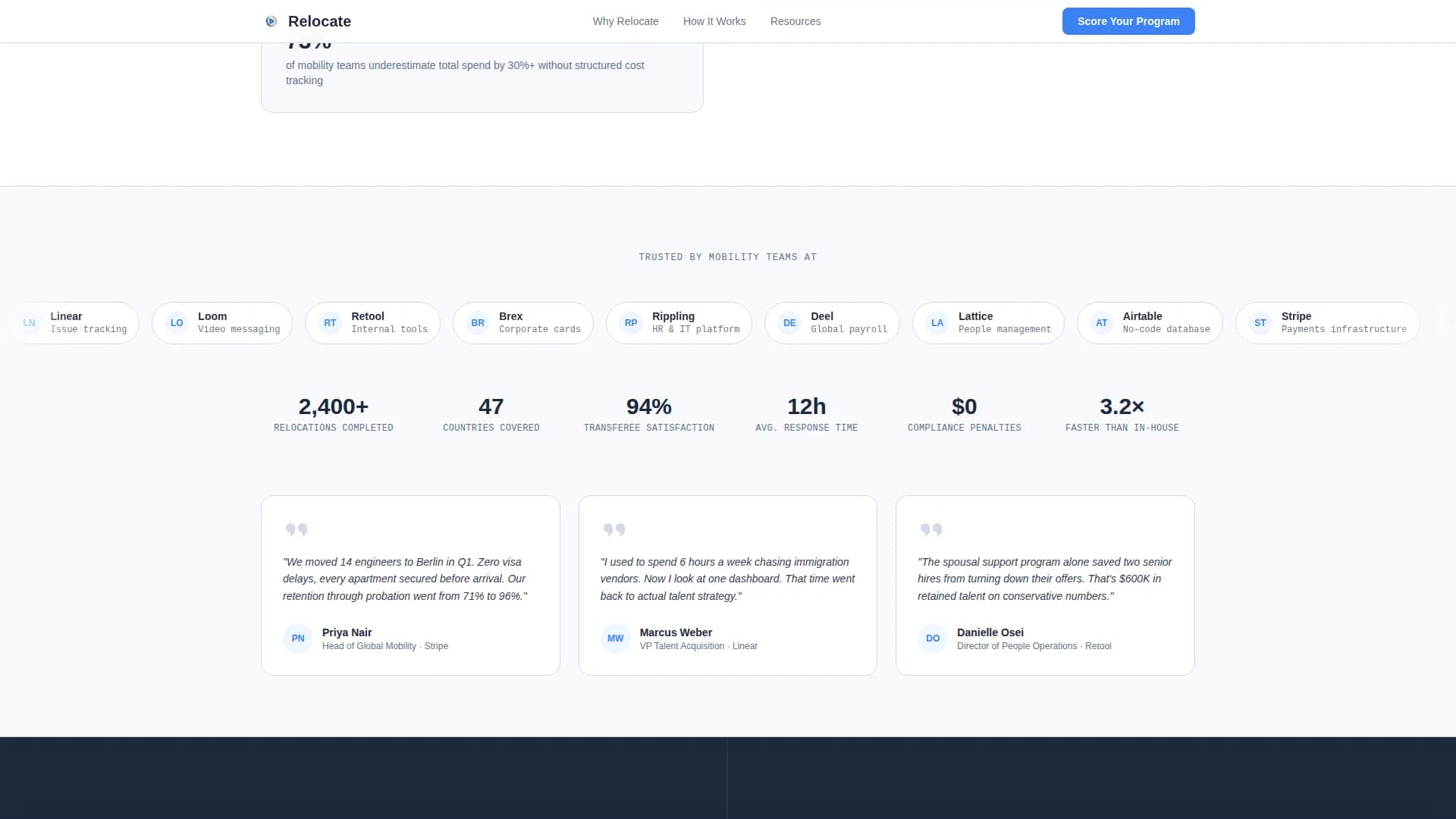This screenshot has width=1456, height=819.
Task: Click the quote about the spousal support program
Action: click(1045, 579)
